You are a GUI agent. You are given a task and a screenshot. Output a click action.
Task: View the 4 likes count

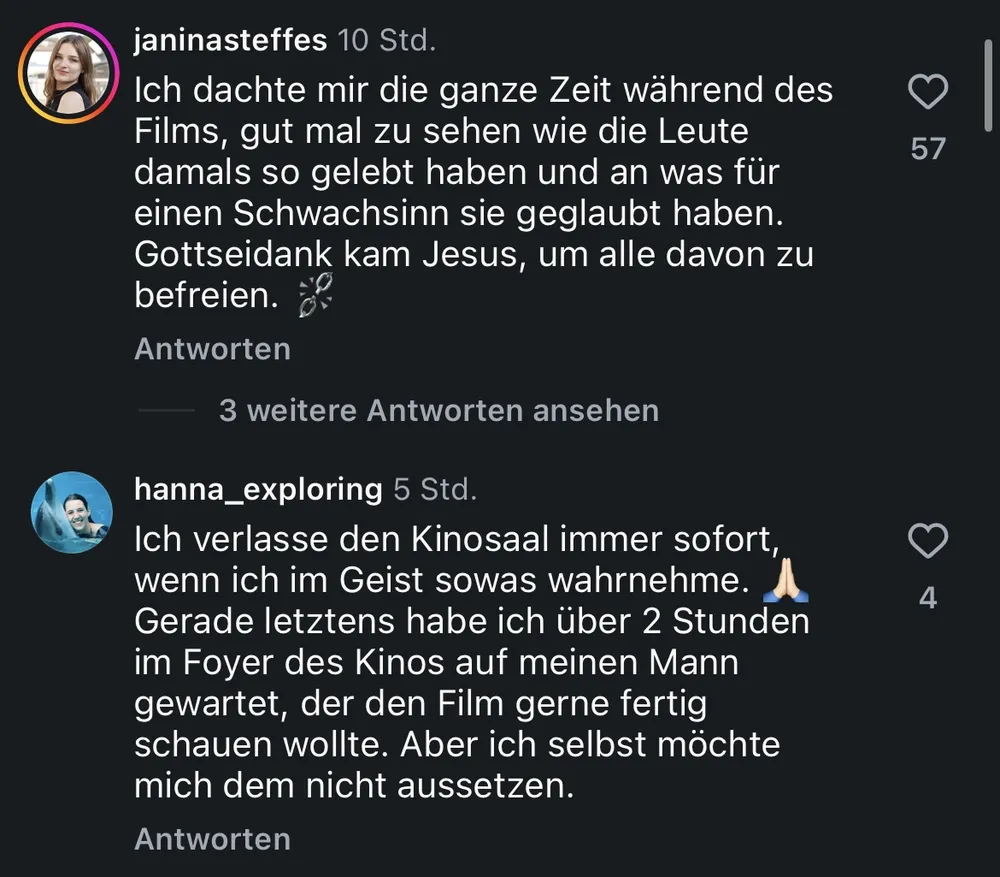928,598
